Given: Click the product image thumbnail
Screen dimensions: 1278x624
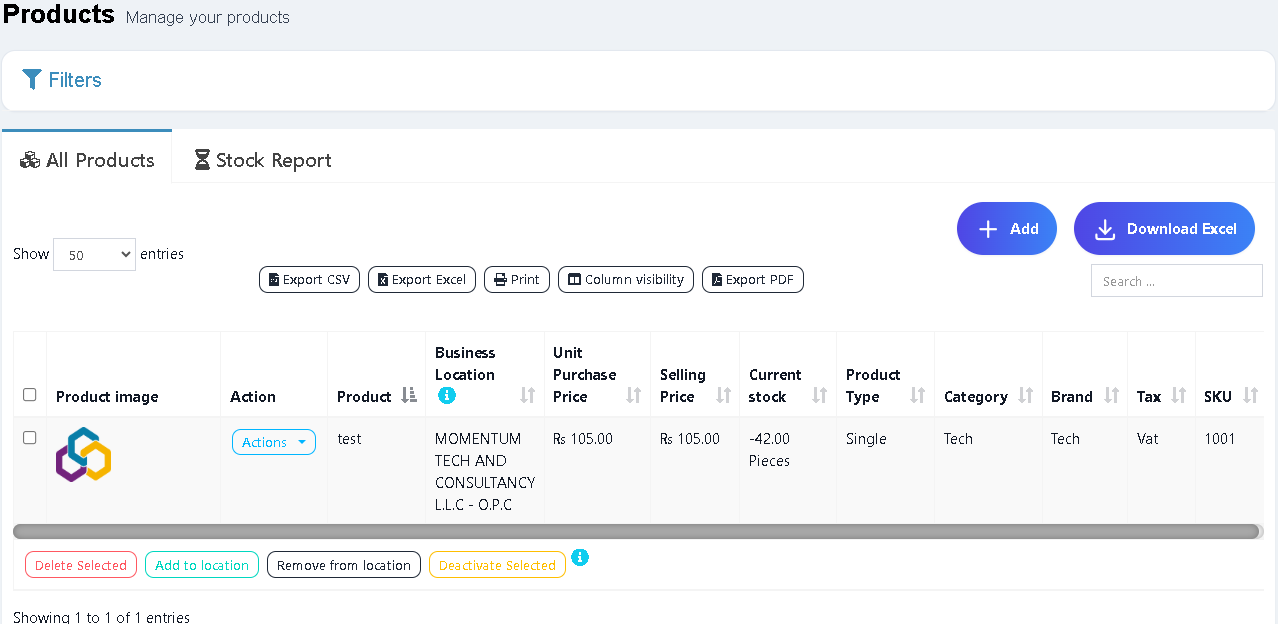Looking at the screenshot, I should coord(83,454).
